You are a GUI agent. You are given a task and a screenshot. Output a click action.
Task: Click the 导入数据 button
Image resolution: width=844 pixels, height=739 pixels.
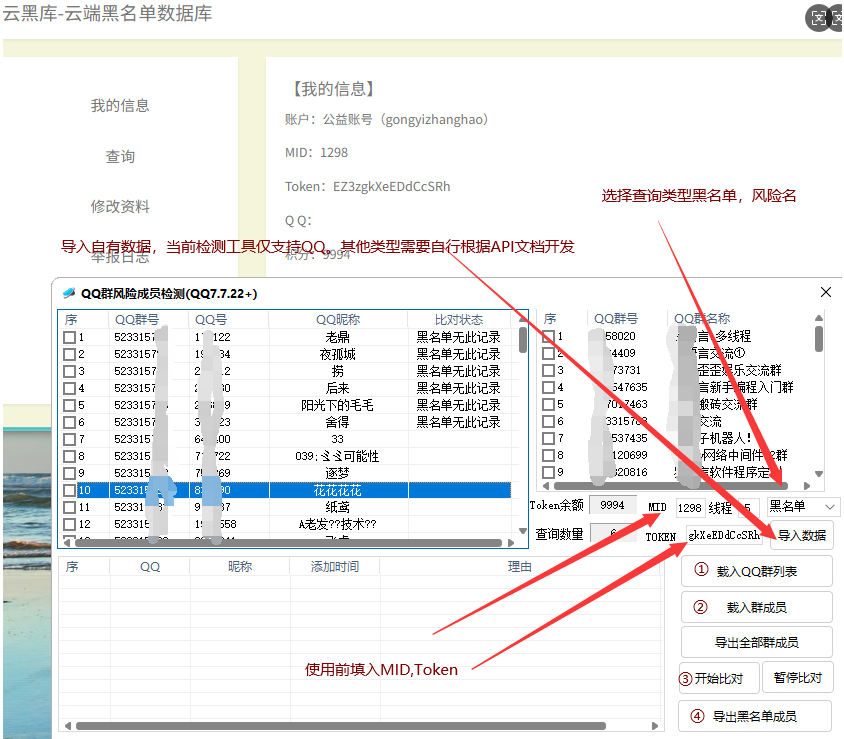[x=801, y=536]
